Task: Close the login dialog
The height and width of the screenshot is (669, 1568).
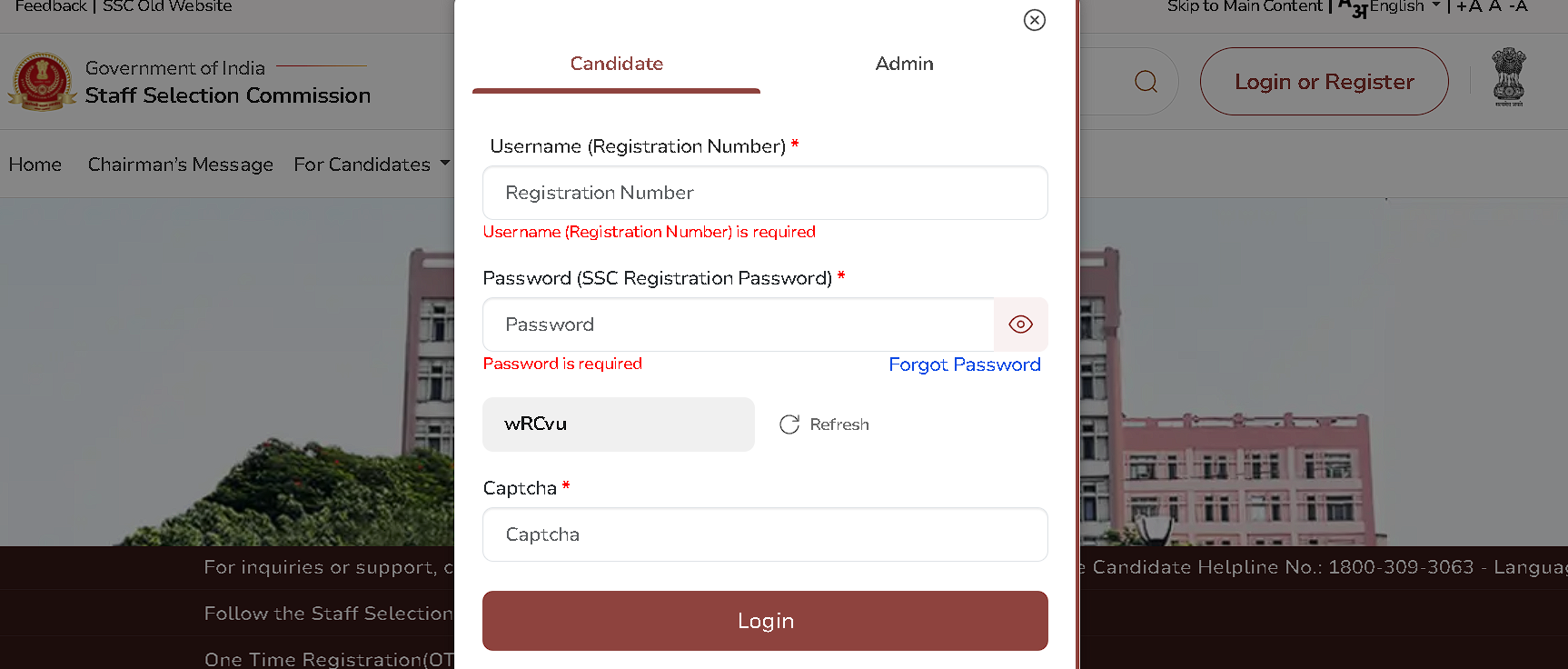Action: tap(1034, 20)
